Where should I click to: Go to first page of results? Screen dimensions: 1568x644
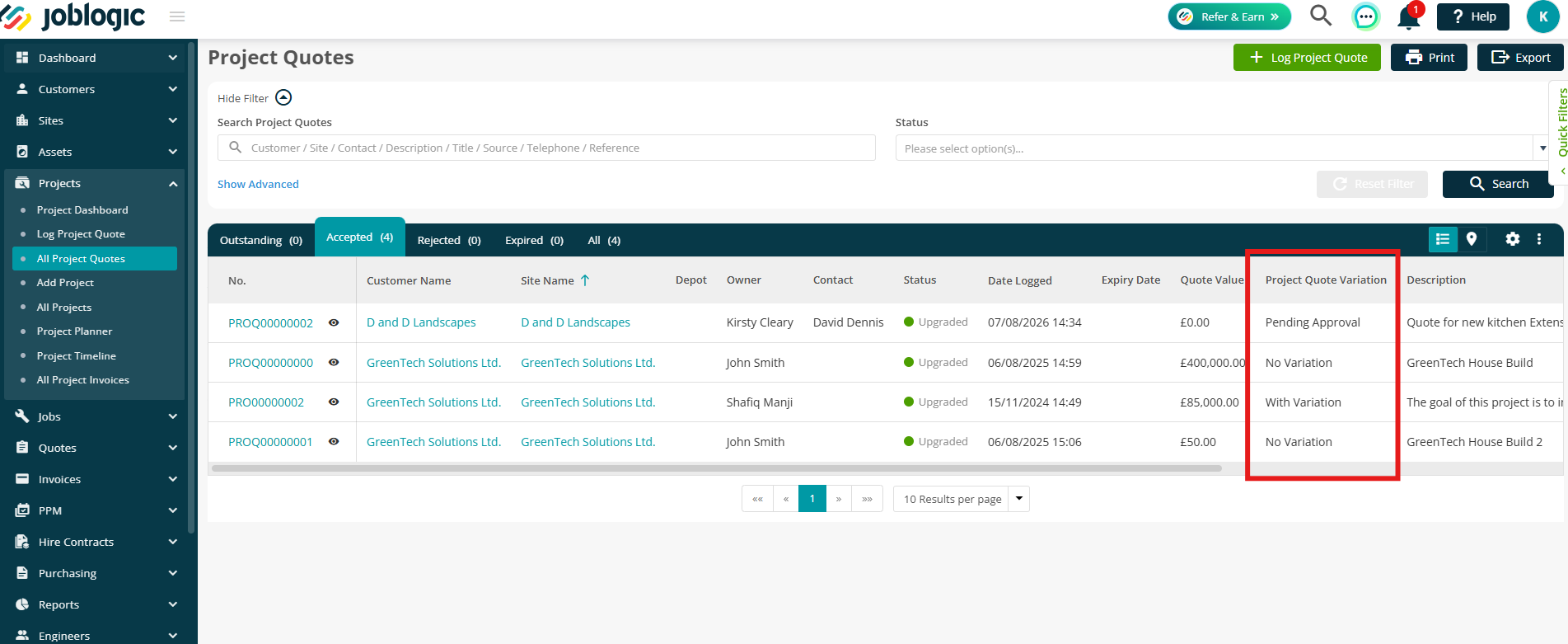point(757,499)
